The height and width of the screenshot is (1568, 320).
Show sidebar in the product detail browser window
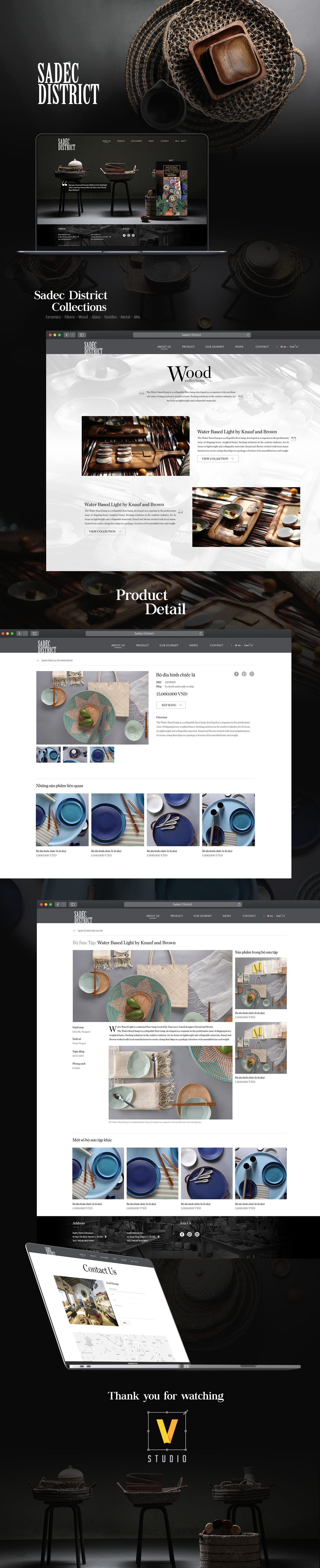pos(35,634)
